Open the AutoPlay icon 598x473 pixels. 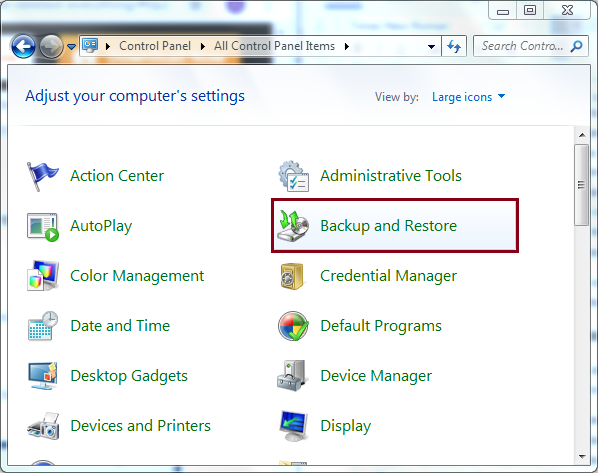43,227
